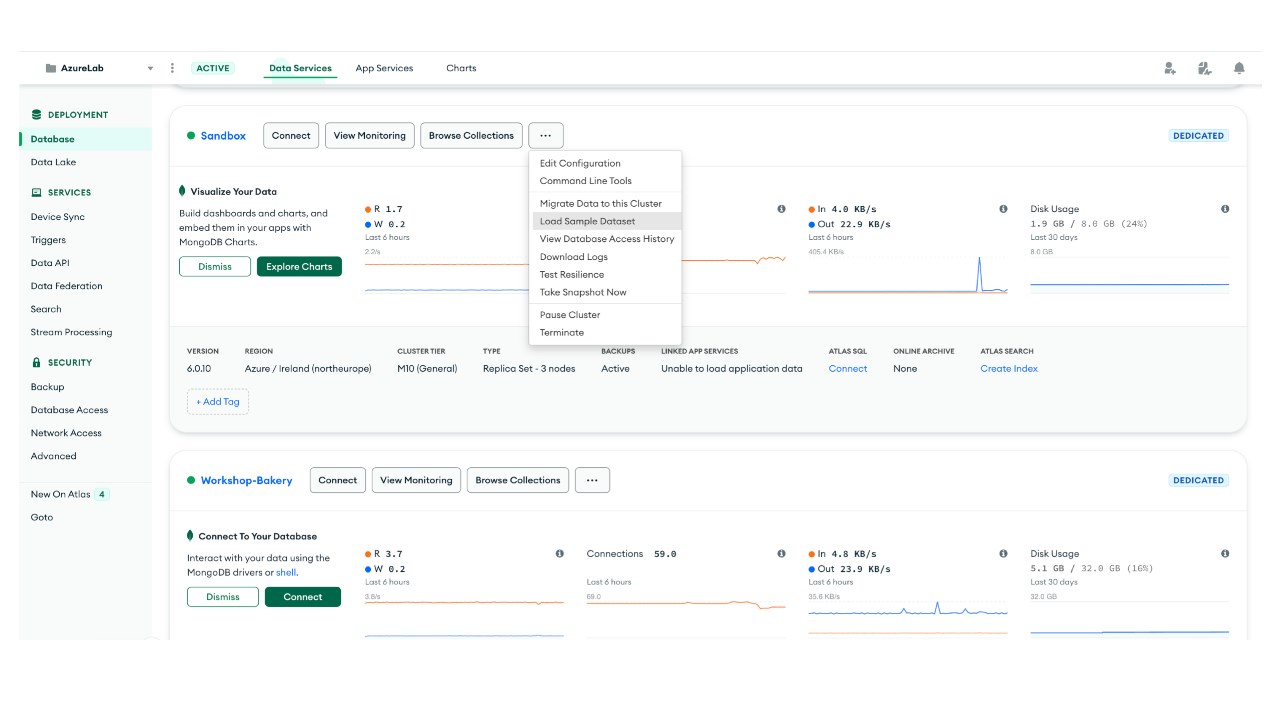Select Load Sample Dataset from menu
1280x720 pixels.
pyautogui.click(x=587, y=221)
